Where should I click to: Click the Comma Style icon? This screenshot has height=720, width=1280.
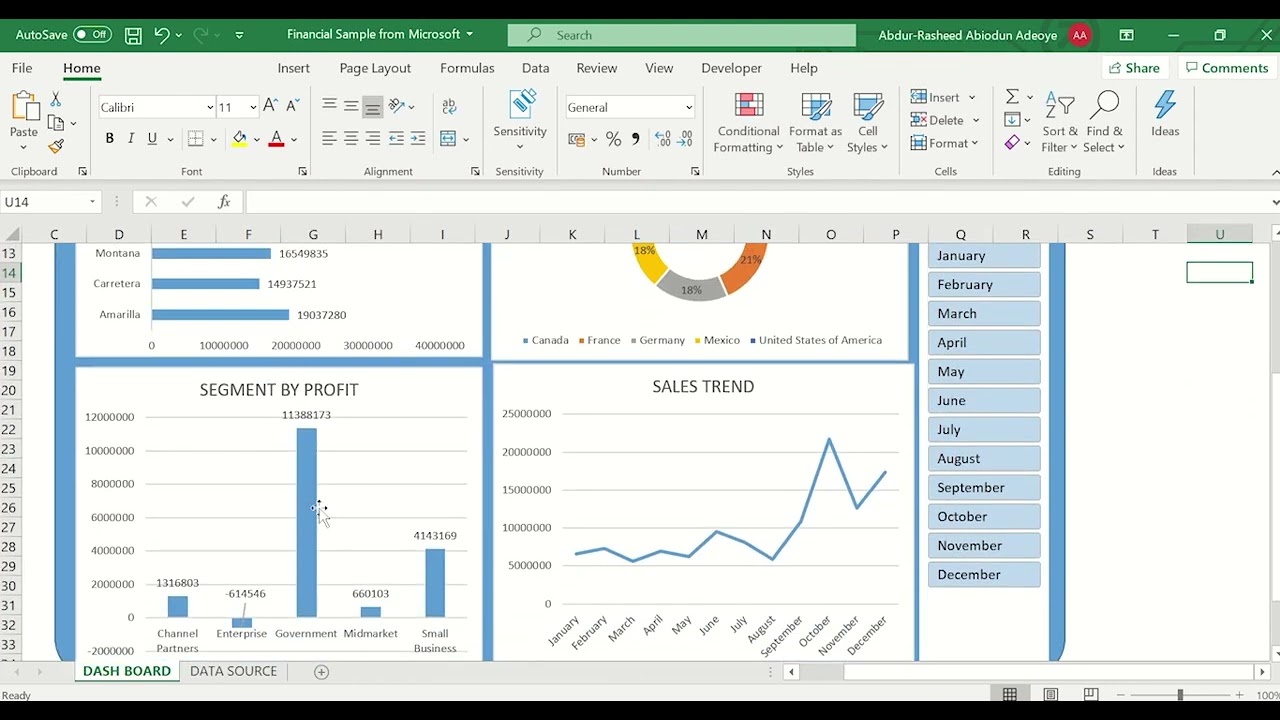pyautogui.click(x=637, y=139)
